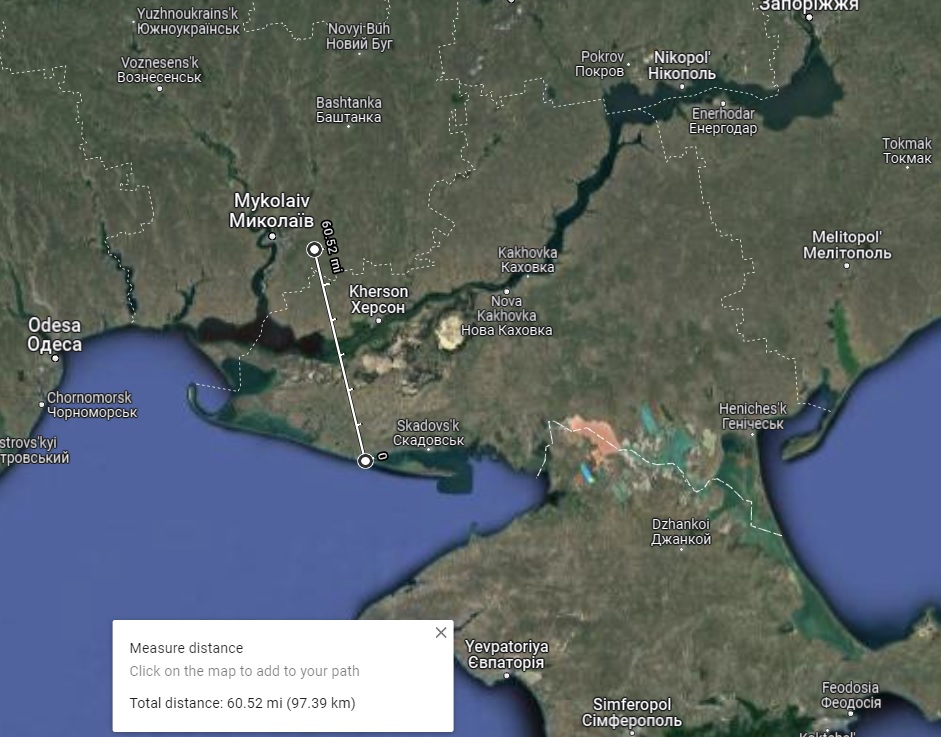Select the Skadovs'k town label
This screenshot has height=737, width=941.
tap(428, 432)
